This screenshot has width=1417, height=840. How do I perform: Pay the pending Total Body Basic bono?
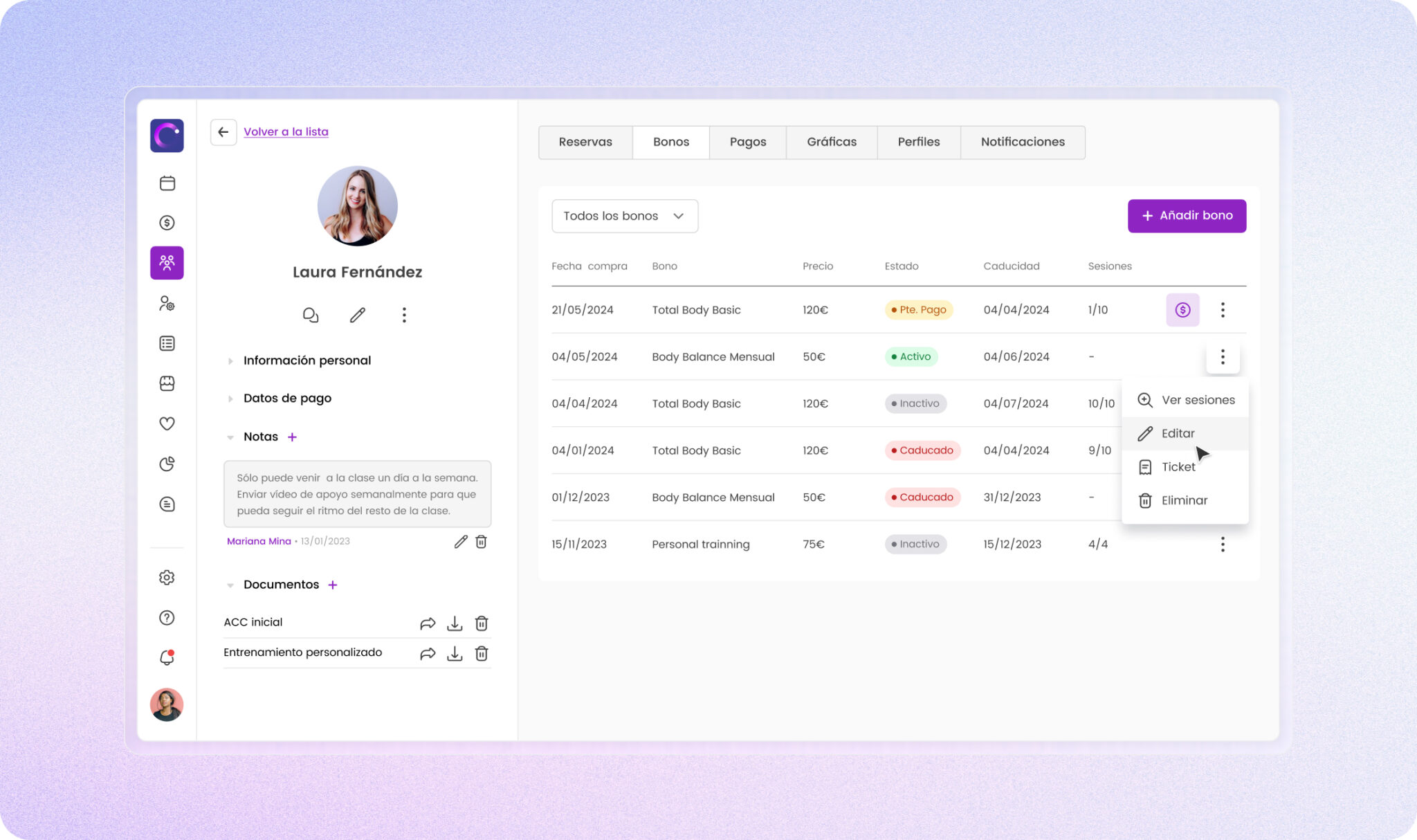click(x=1182, y=310)
